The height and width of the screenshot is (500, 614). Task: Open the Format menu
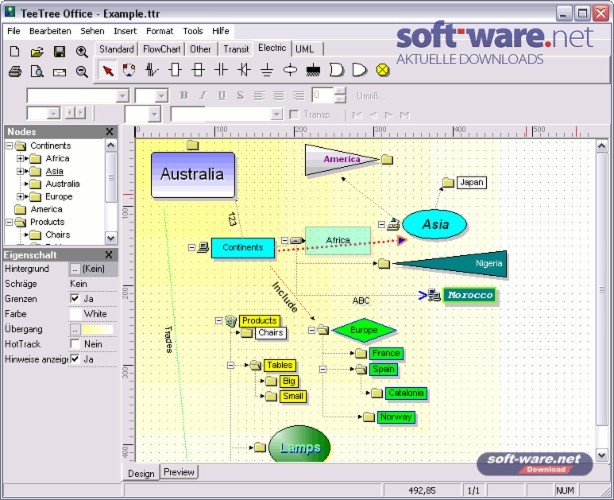click(x=159, y=31)
